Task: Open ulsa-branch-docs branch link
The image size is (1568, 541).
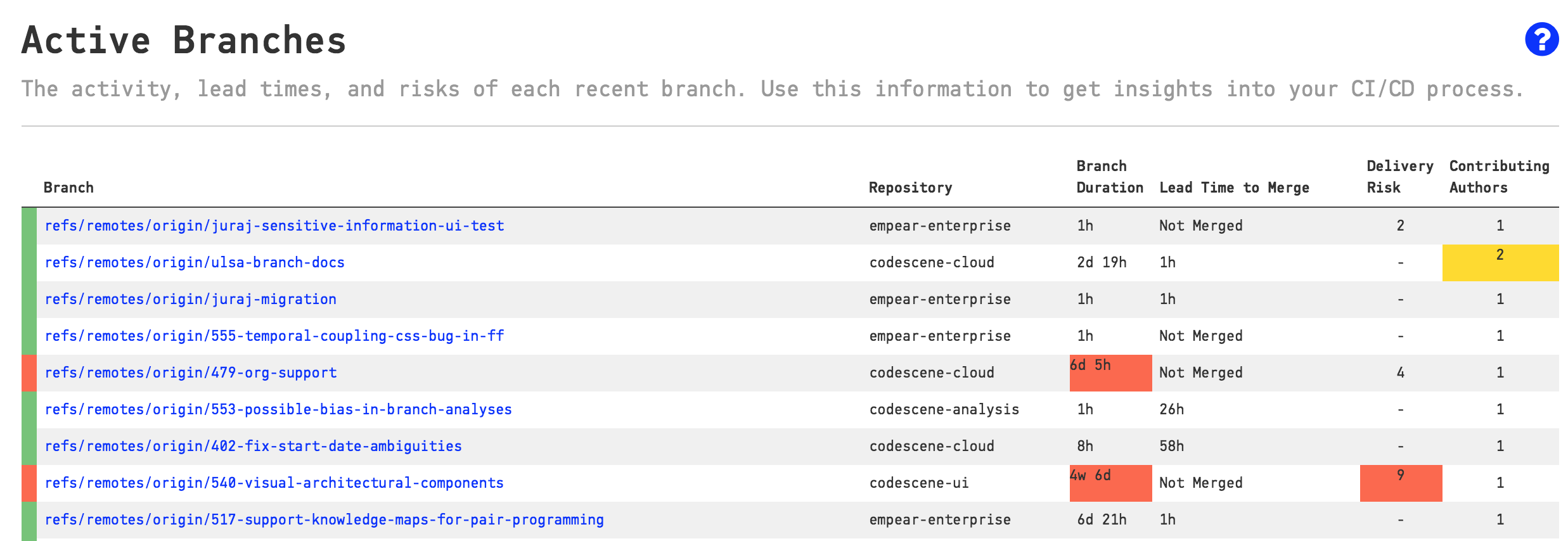Action: 195,262
